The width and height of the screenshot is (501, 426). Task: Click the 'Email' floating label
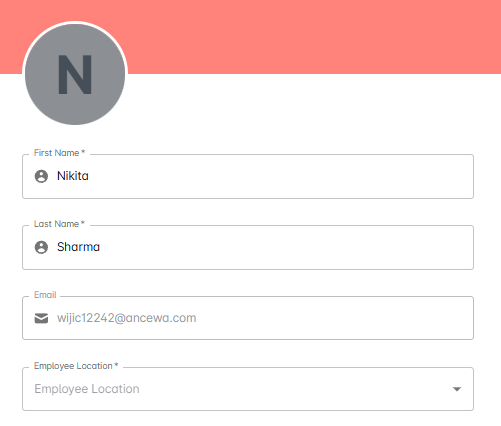pyautogui.click(x=45, y=295)
